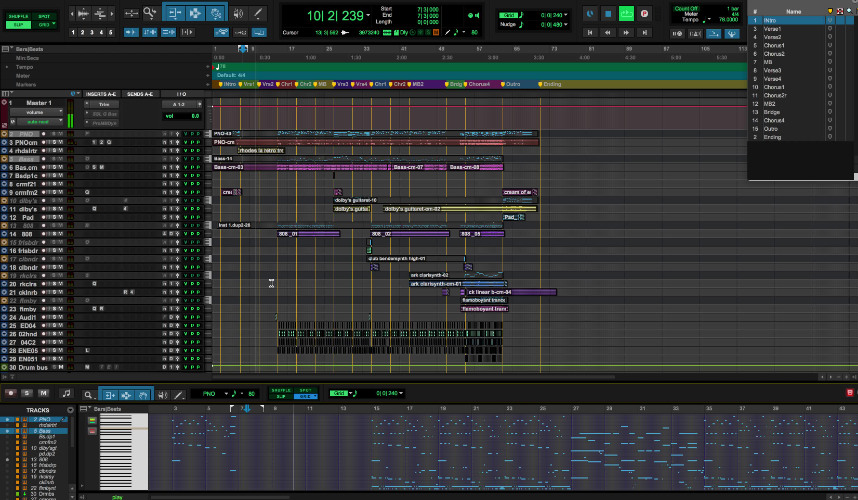
Task: Add a marker with Markers plus button
Action: (x=207, y=84)
